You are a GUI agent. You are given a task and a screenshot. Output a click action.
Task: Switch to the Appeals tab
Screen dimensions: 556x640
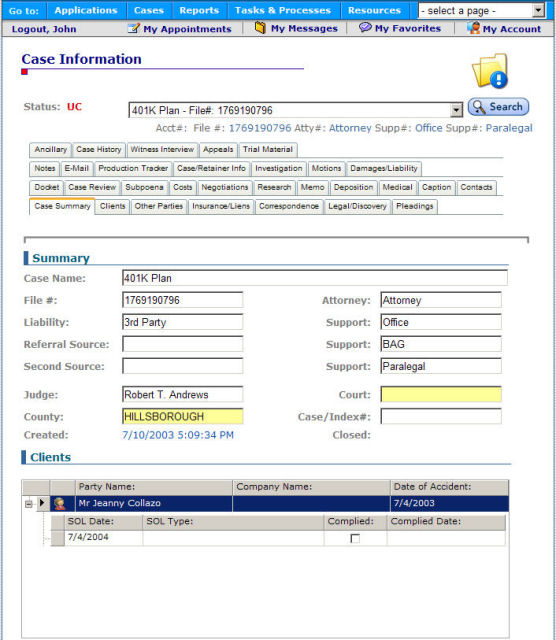[218, 149]
